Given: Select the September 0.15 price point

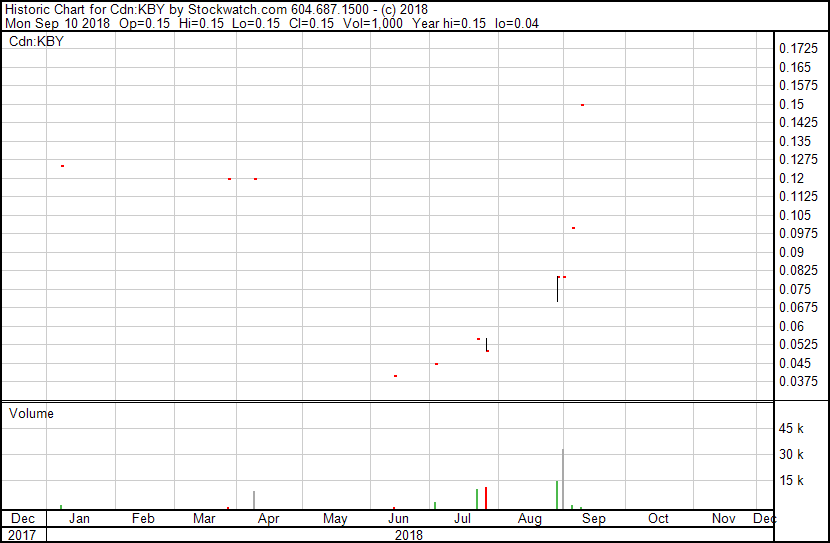Looking at the screenshot, I should (582, 105).
